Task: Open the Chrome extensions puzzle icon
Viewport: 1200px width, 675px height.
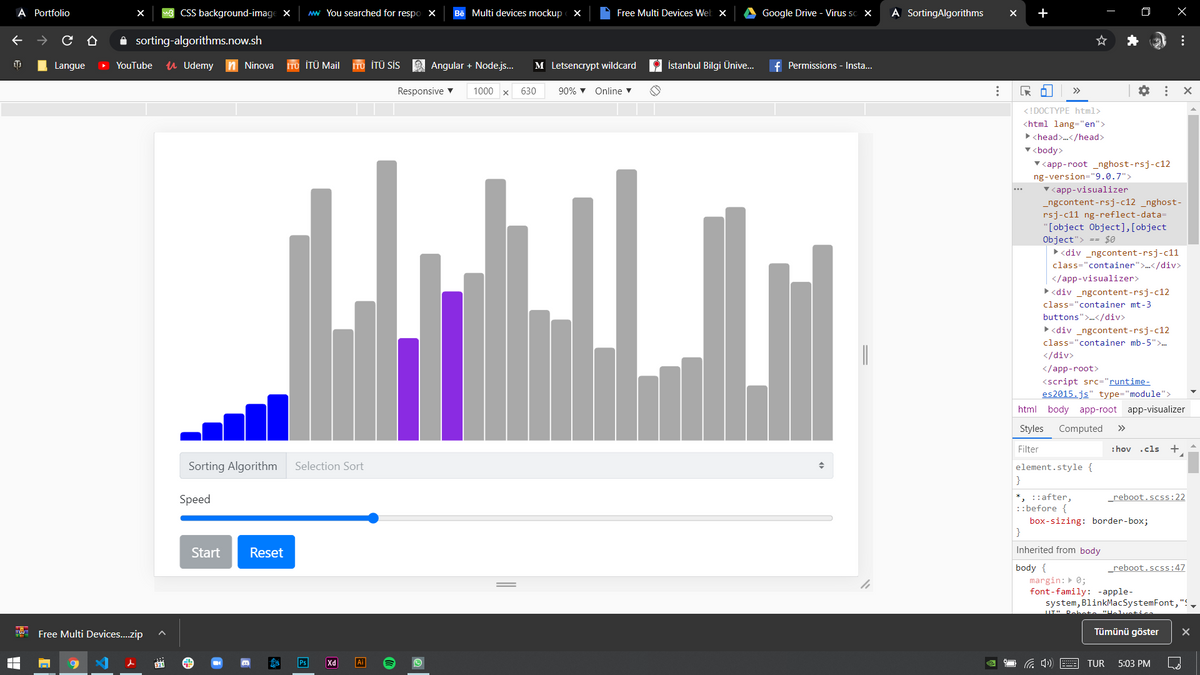Action: 1132,41
